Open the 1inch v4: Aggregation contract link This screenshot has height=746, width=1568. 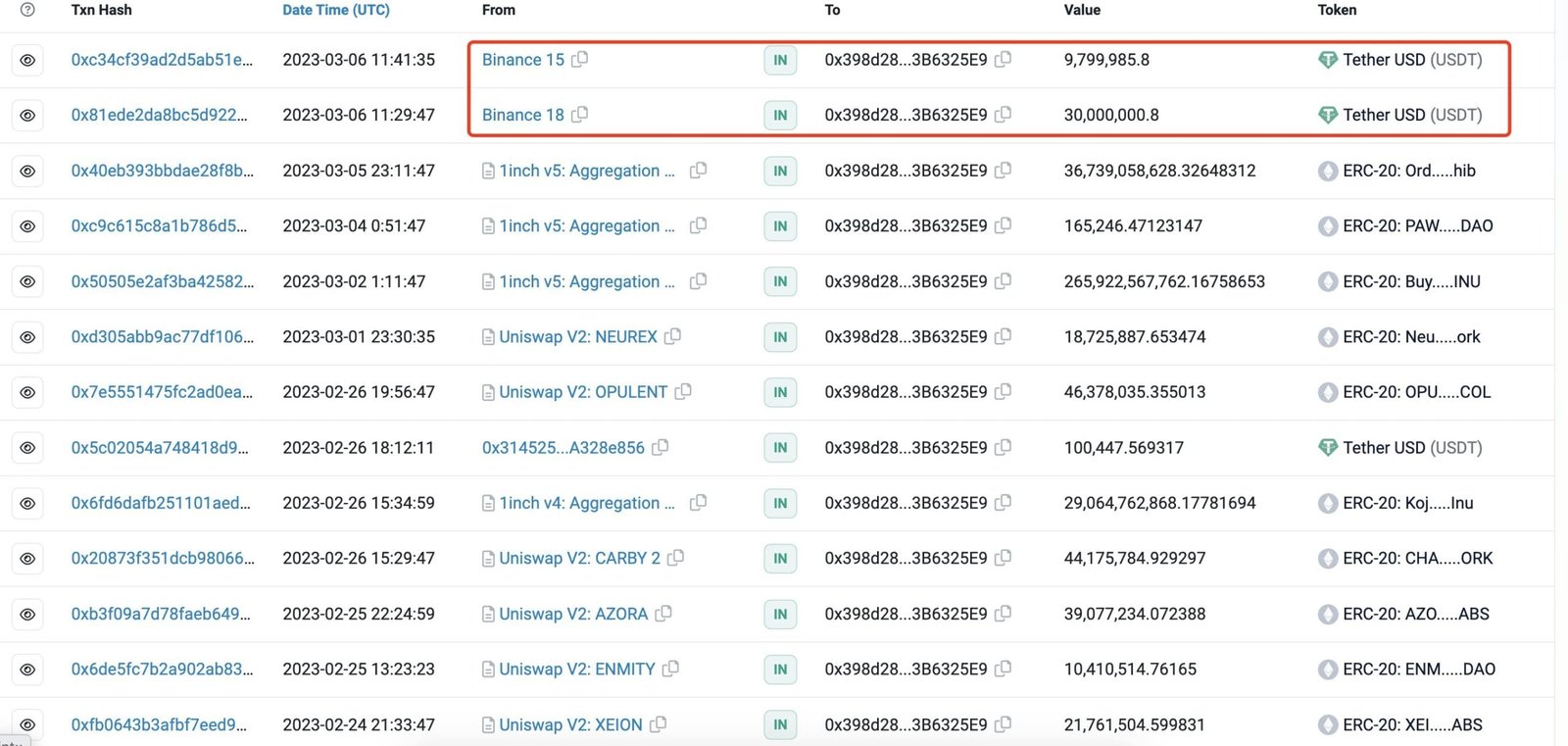click(586, 503)
